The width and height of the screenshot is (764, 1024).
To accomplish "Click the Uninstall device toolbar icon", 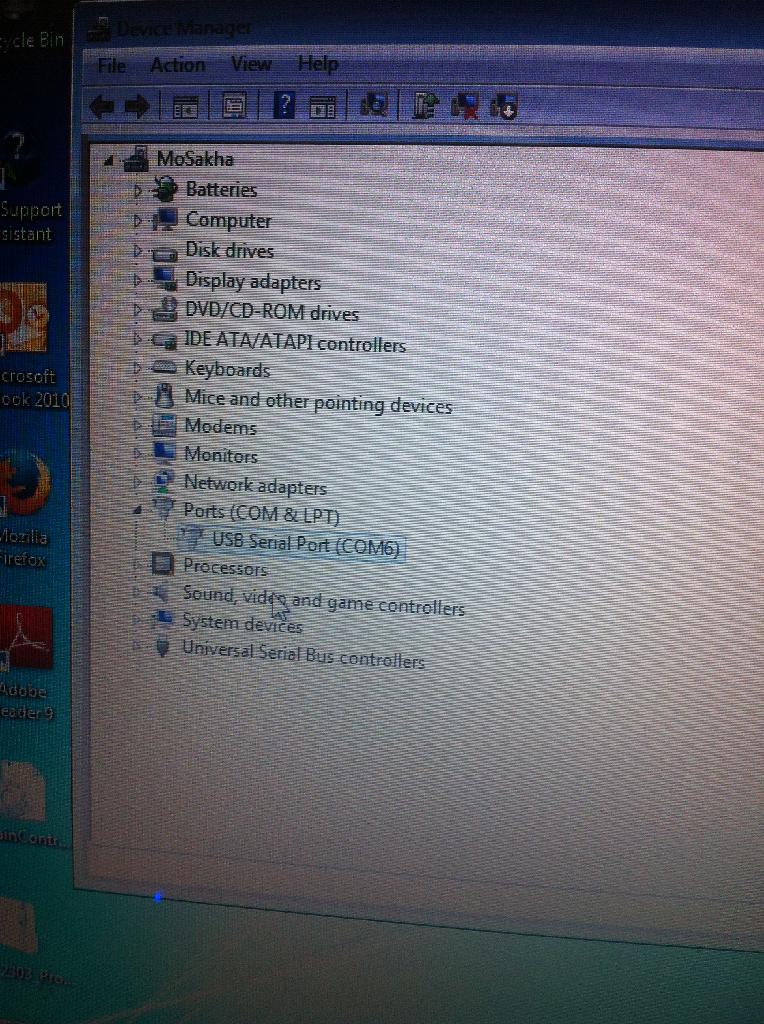I will [x=465, y=106].
